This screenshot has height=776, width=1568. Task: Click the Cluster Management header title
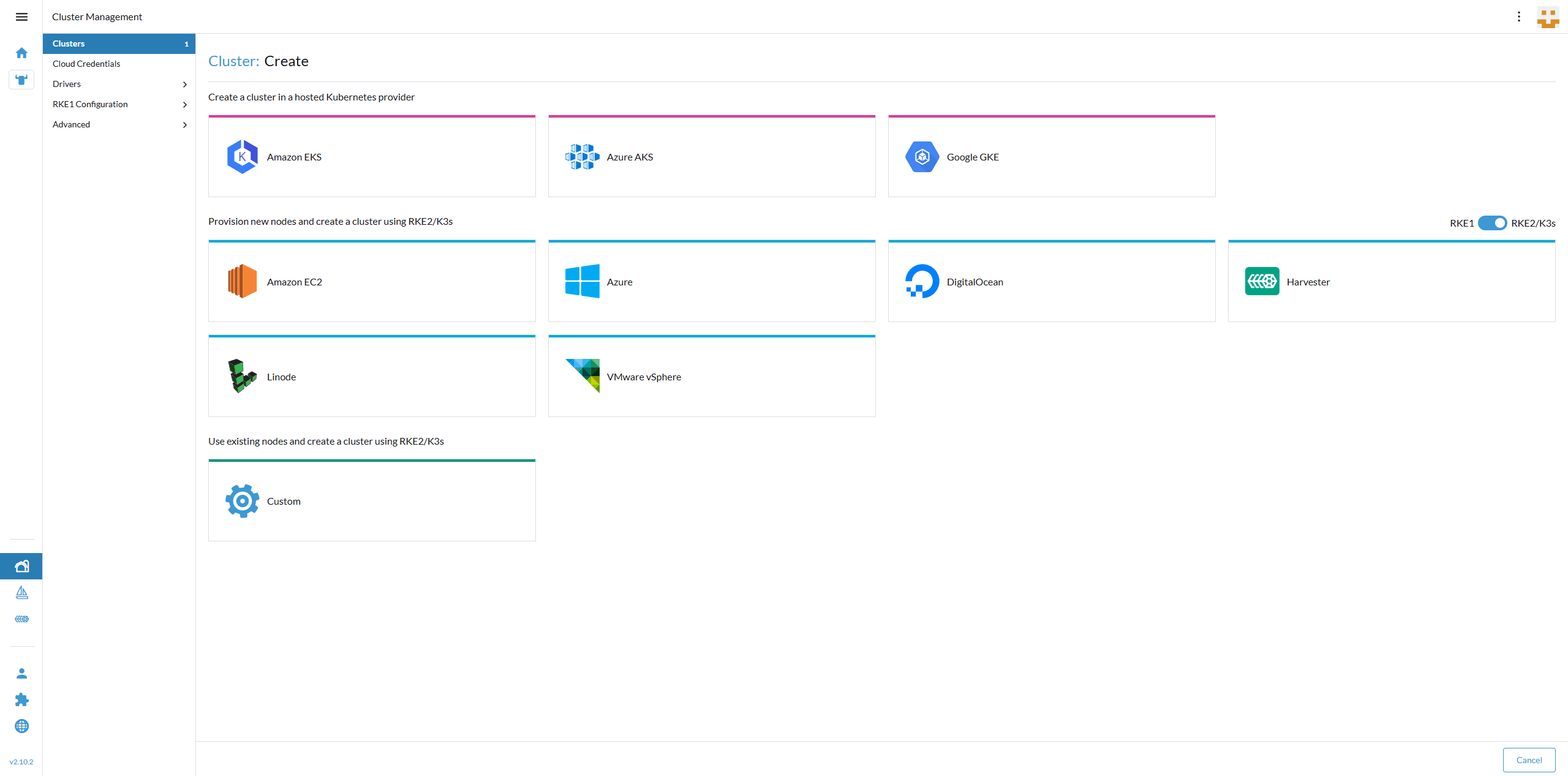click(97, 17)
